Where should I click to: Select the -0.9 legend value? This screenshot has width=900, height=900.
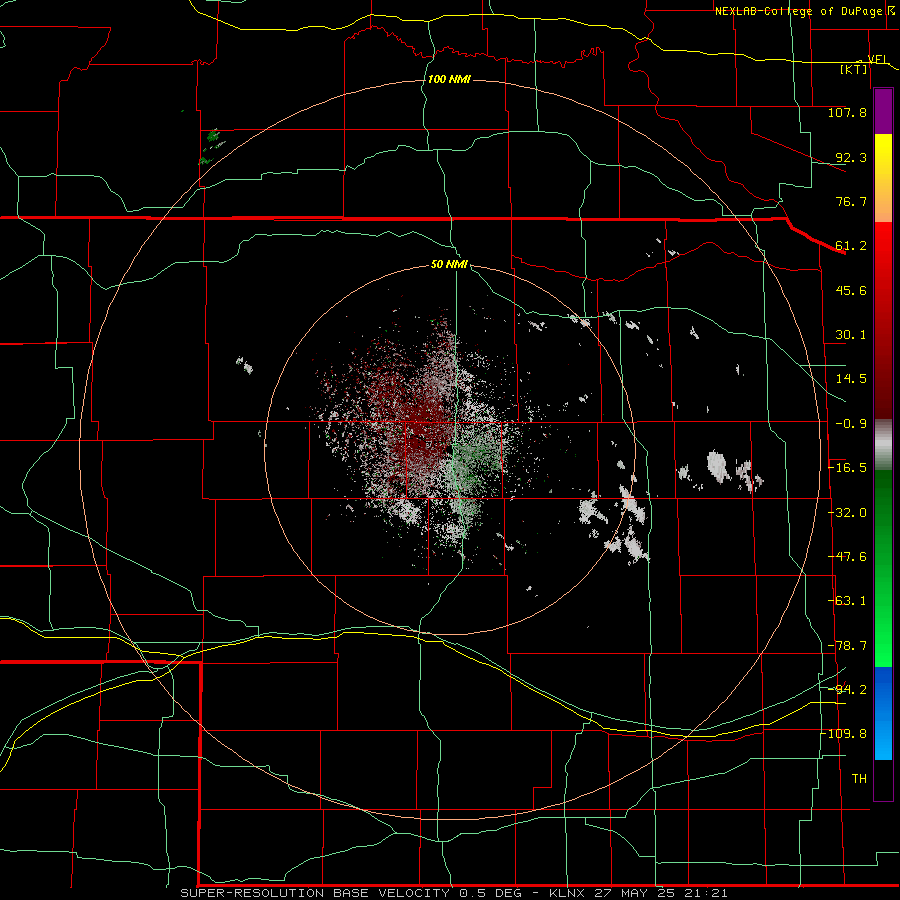click(851, 424)
